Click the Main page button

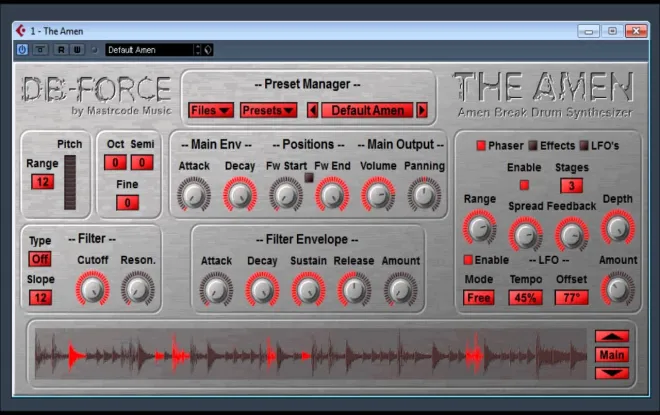tap(612, 354)
